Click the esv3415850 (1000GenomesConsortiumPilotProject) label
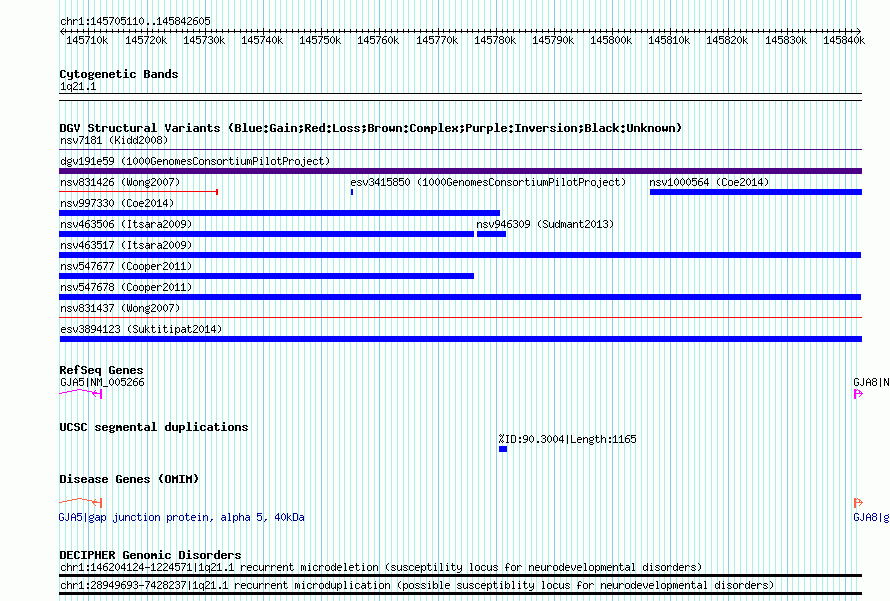The image size is (890, 601). 488,182
